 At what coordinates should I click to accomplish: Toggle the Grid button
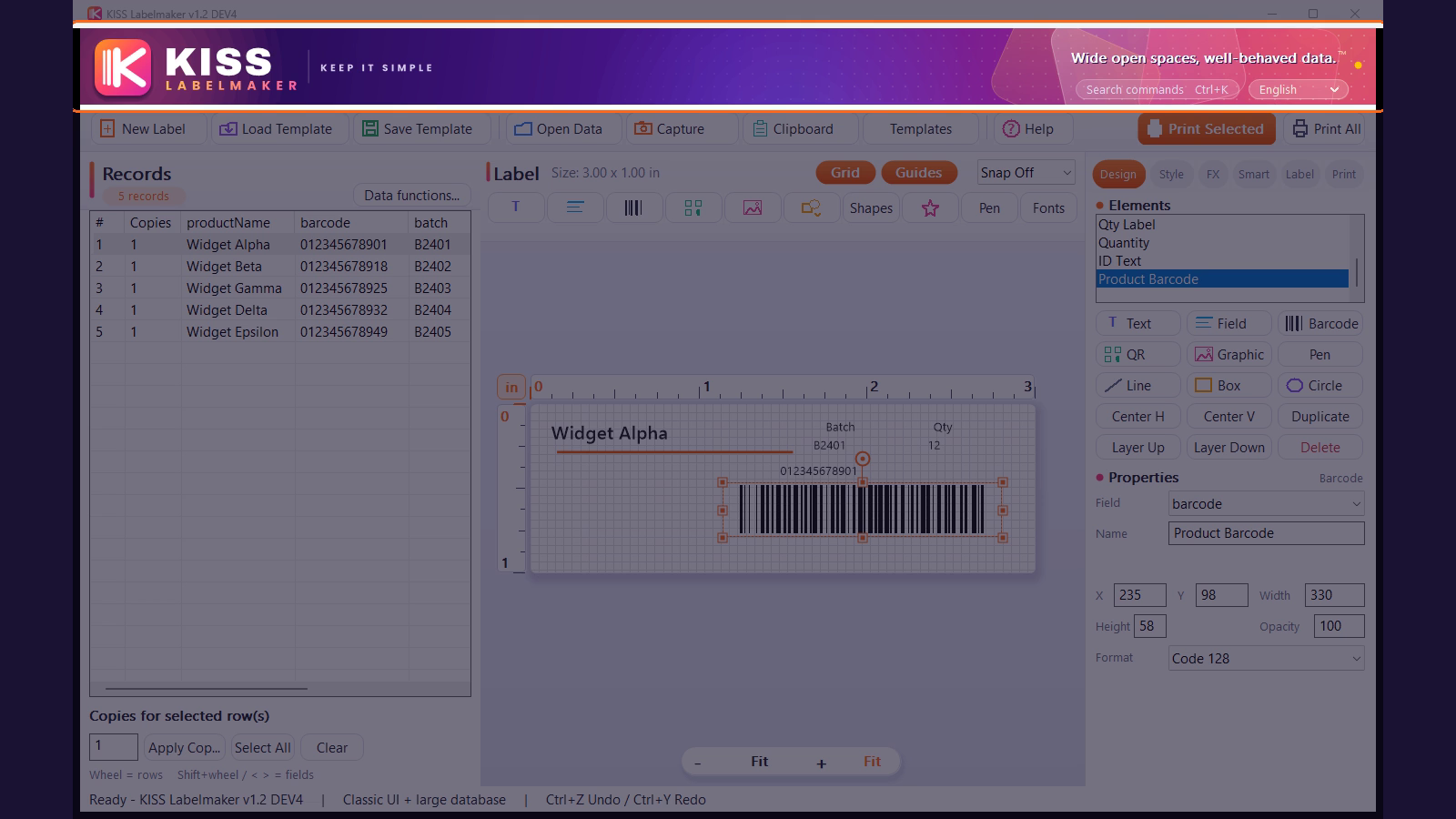[845, 173]
